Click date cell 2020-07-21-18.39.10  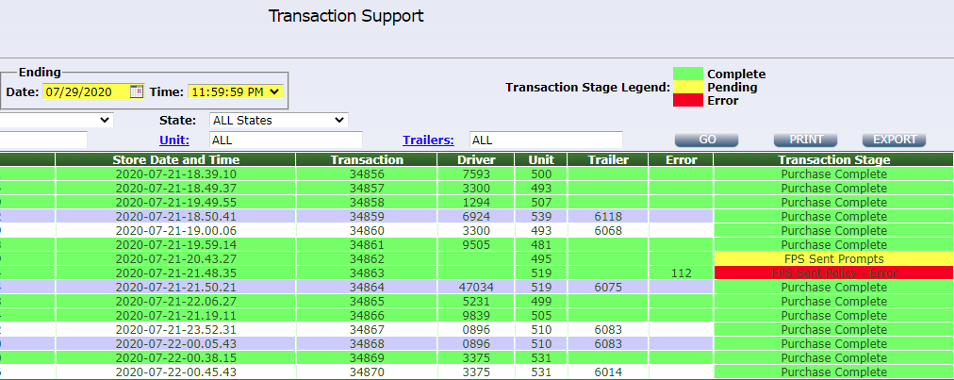pyautogui.click(x=176, y=174)
